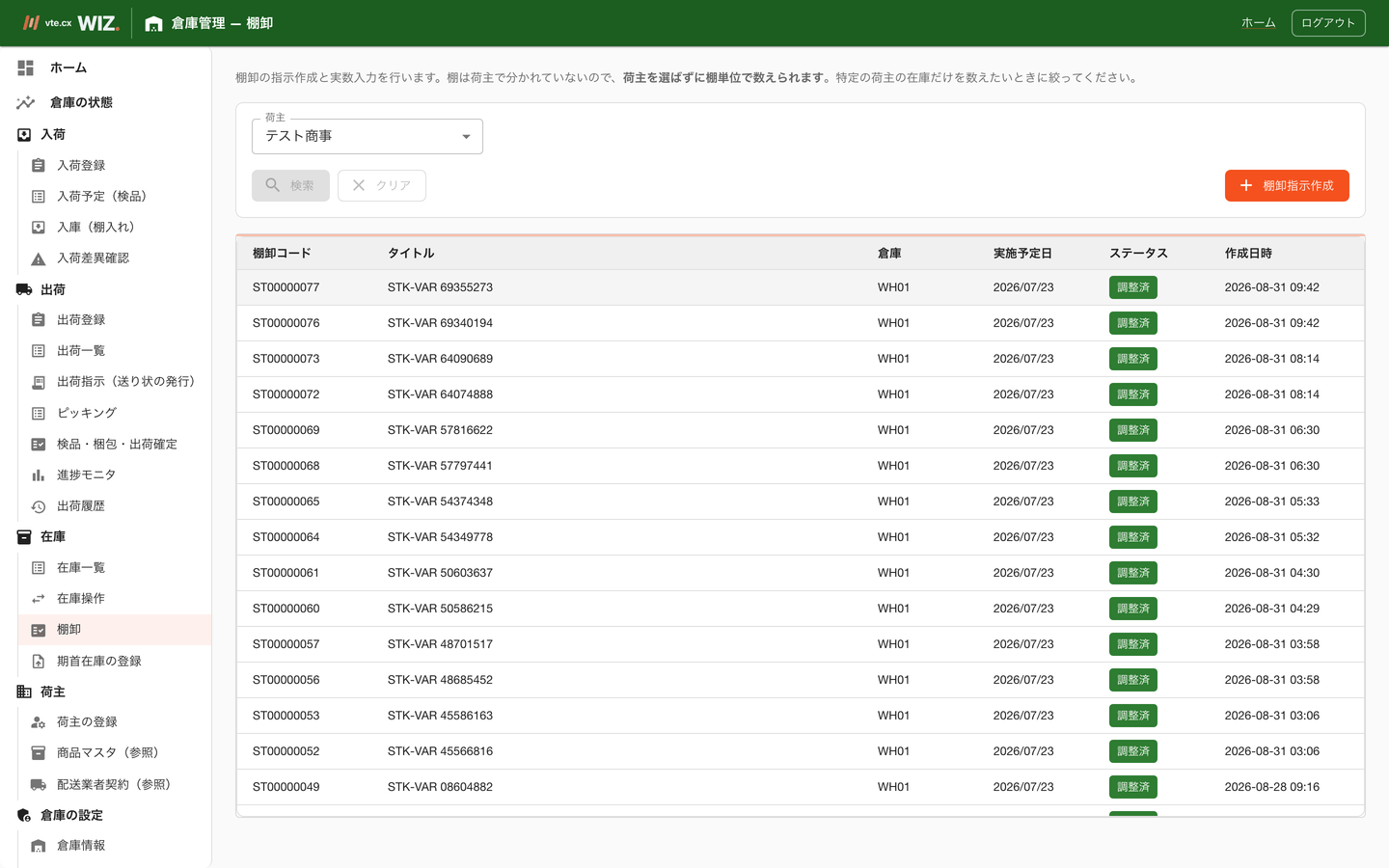The height and width of the screenshot is (868, 1389).
Task: Click the clipboard icon beside 出荷登録
Action: click(39, 320)
